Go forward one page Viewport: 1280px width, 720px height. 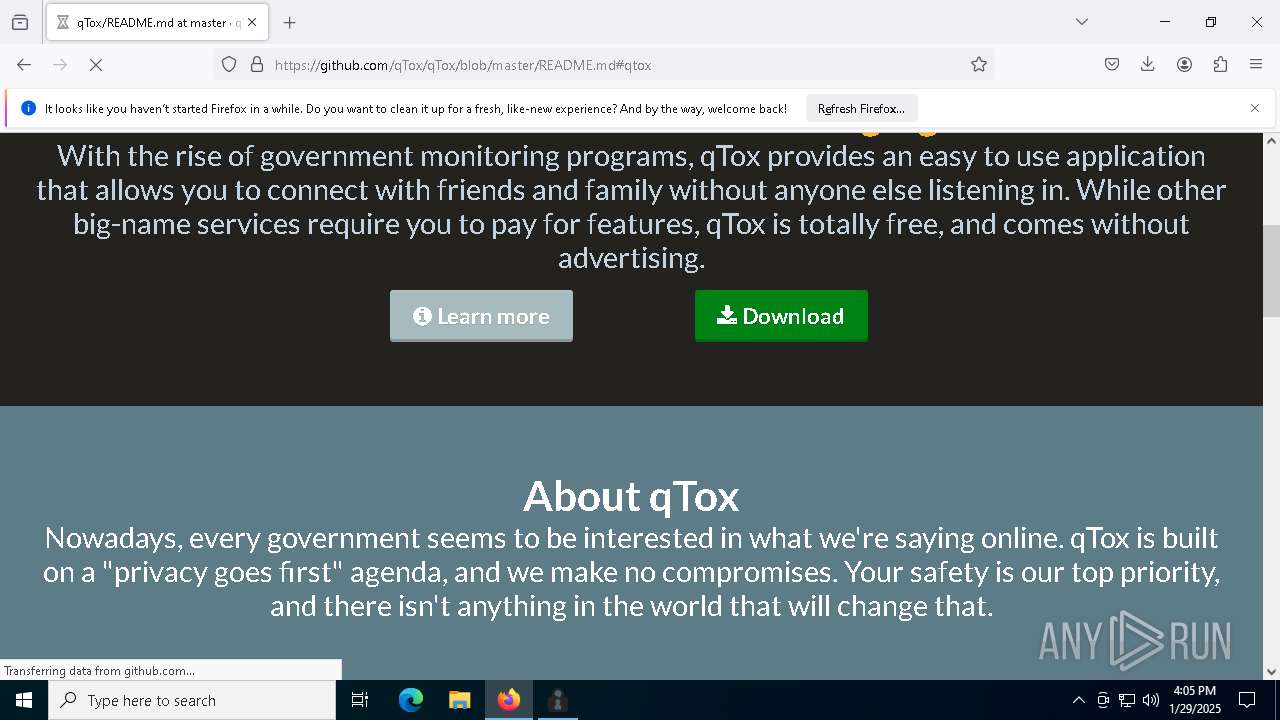point(60,65)
